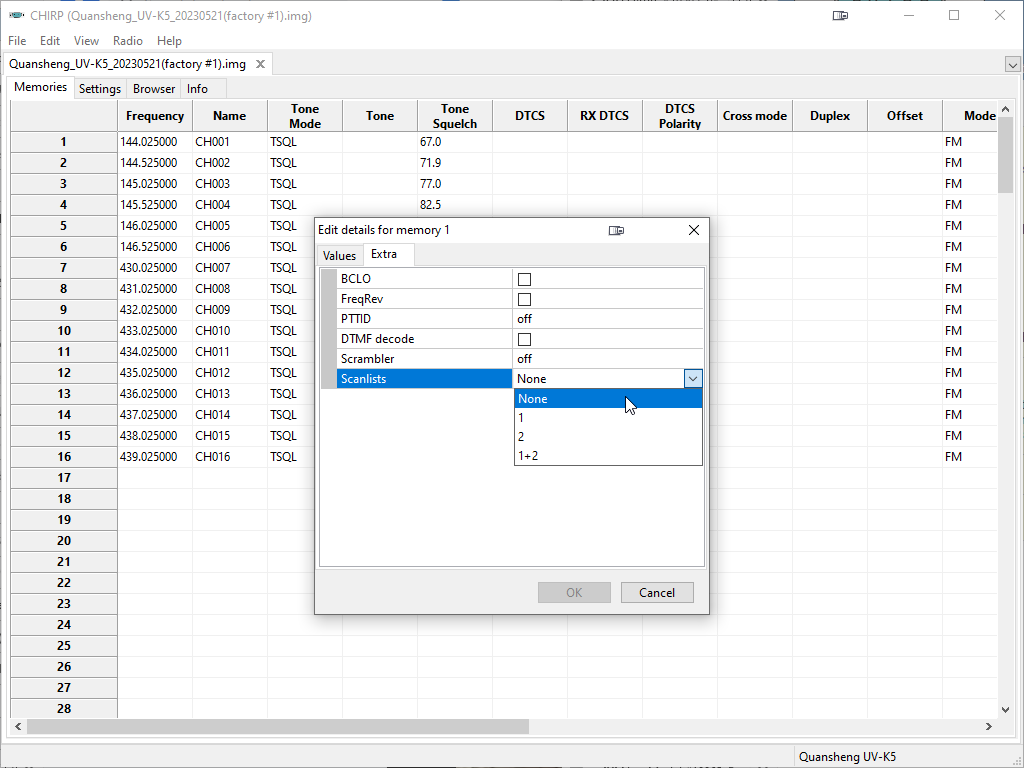Click the Quansheng UV-K5 status bar text
The height and width of the screenshot is (768, 1024).
click(847, 757)
